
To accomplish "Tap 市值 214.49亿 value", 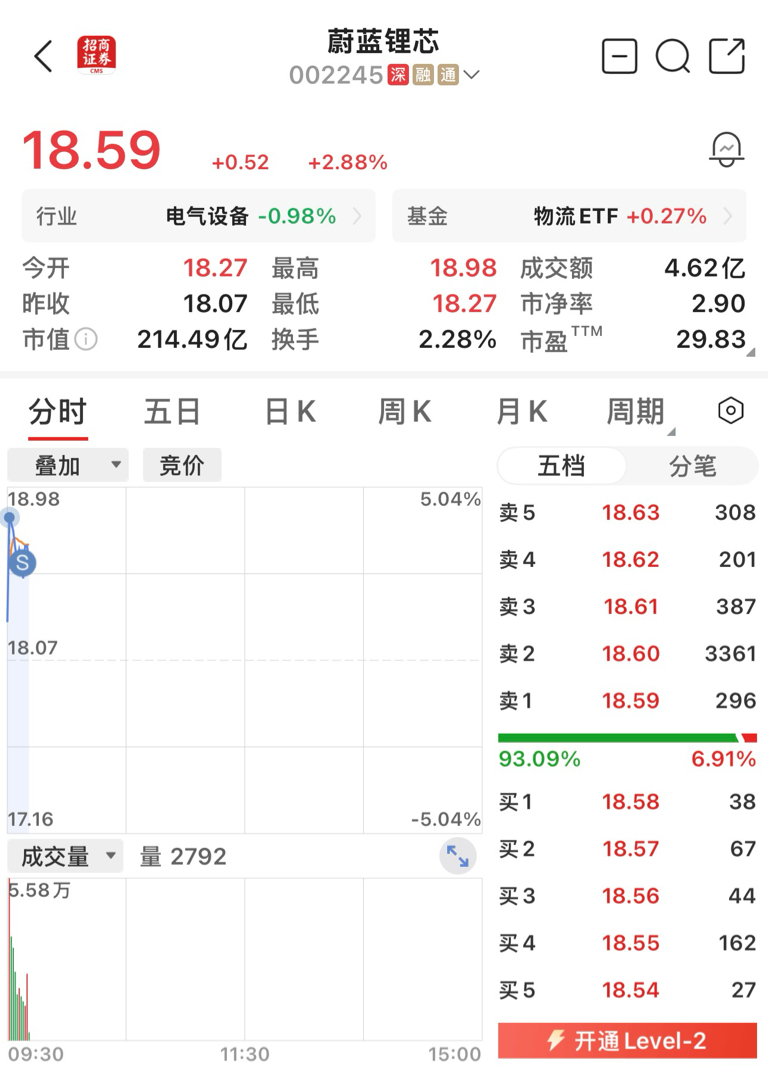I will pyautogui.click(x=192, y=339).
